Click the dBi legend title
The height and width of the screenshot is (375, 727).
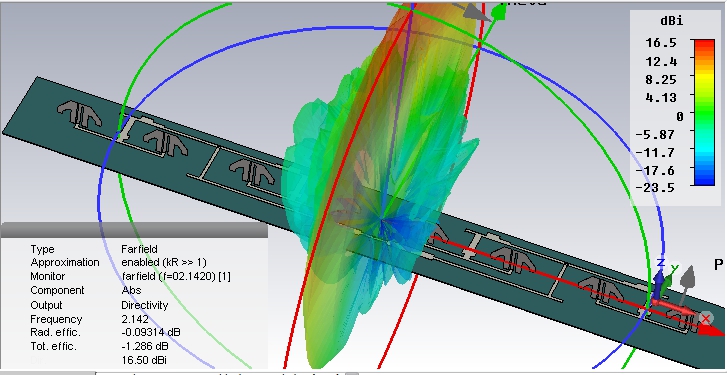671,21
